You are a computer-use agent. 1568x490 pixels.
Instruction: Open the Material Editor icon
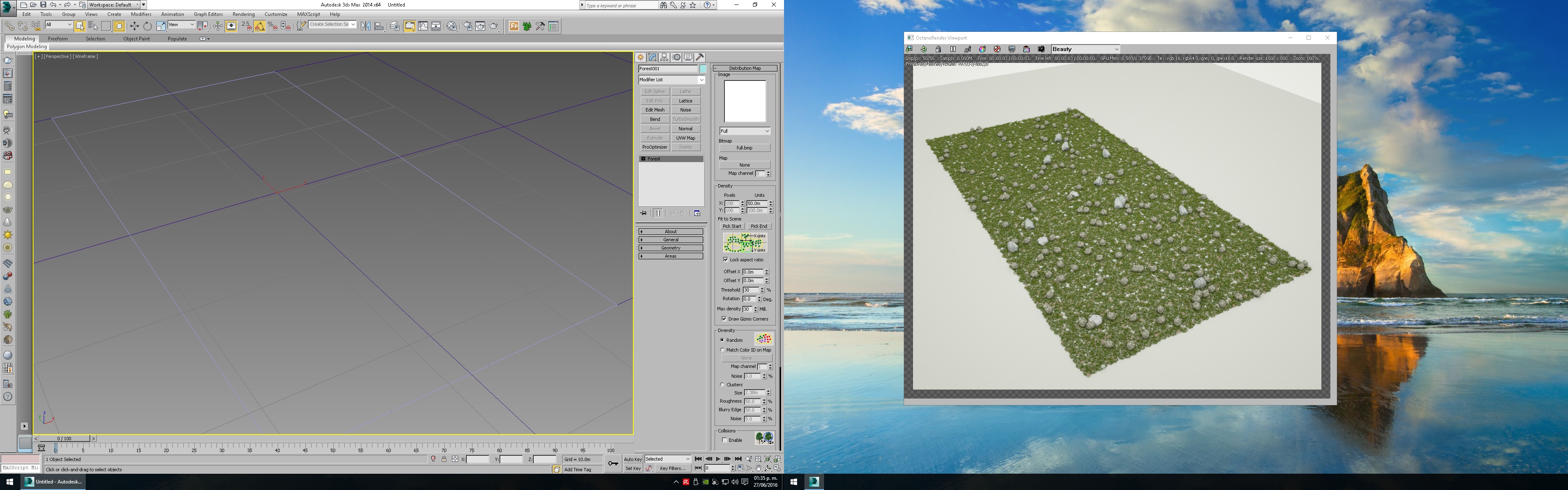(451, 26)
